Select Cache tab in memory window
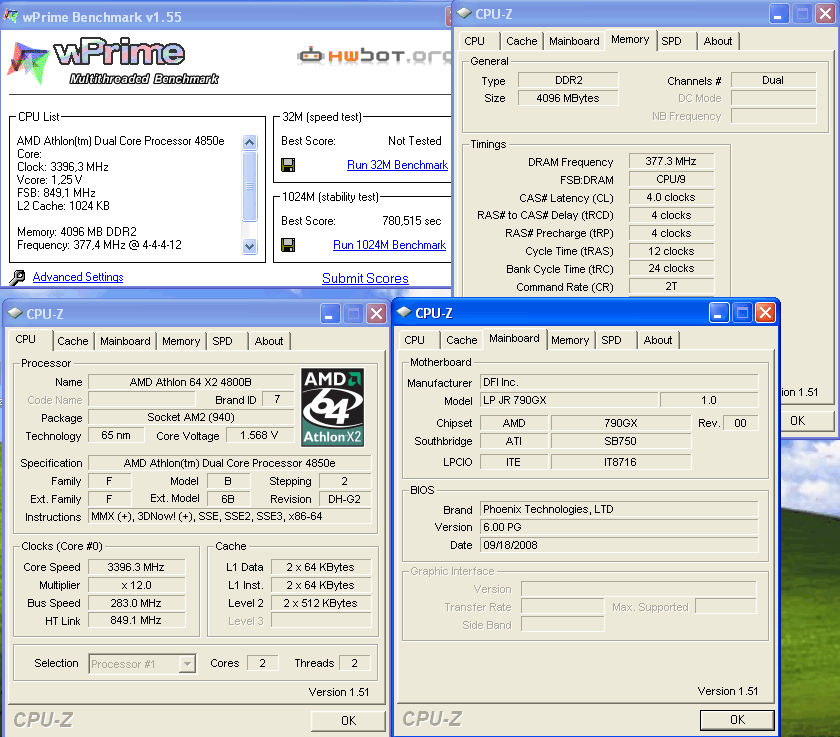The height and width of the screenshot is (737, 840). [521, 41]
